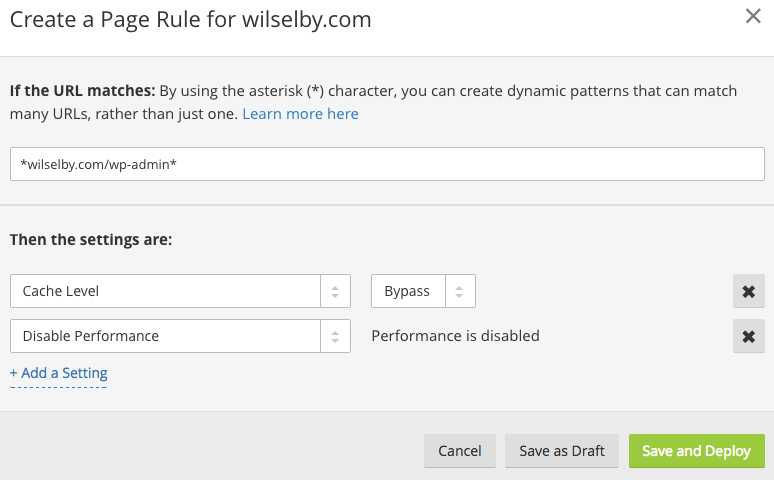Click the 'If the URL matches:' label
The image size is (774, 480).
point(82,91)
